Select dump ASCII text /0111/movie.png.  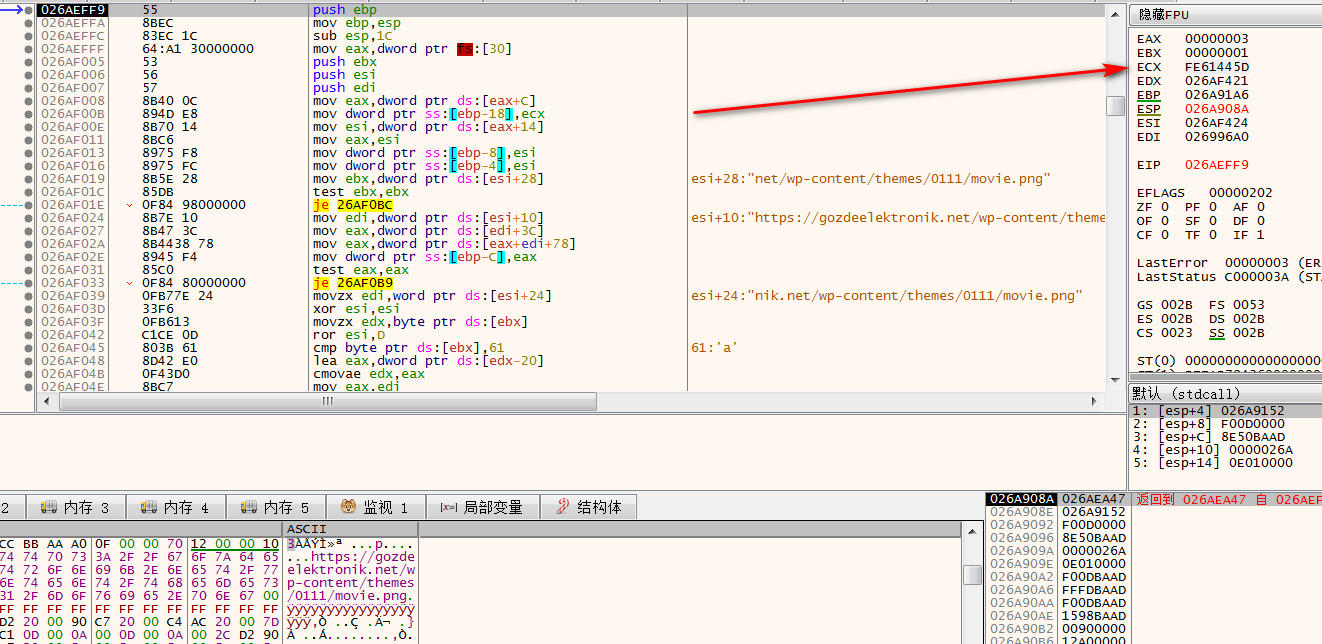(350, 595)
